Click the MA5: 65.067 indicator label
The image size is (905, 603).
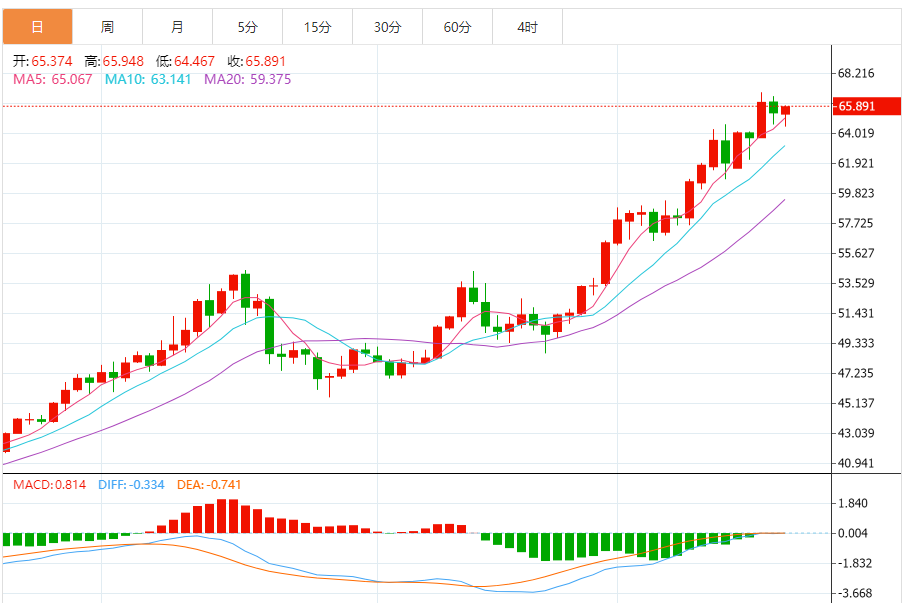[53, 79]
